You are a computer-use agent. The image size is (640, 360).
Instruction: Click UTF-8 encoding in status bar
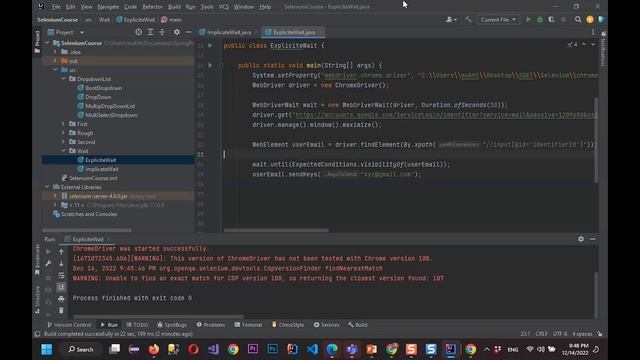coord(560,334)
